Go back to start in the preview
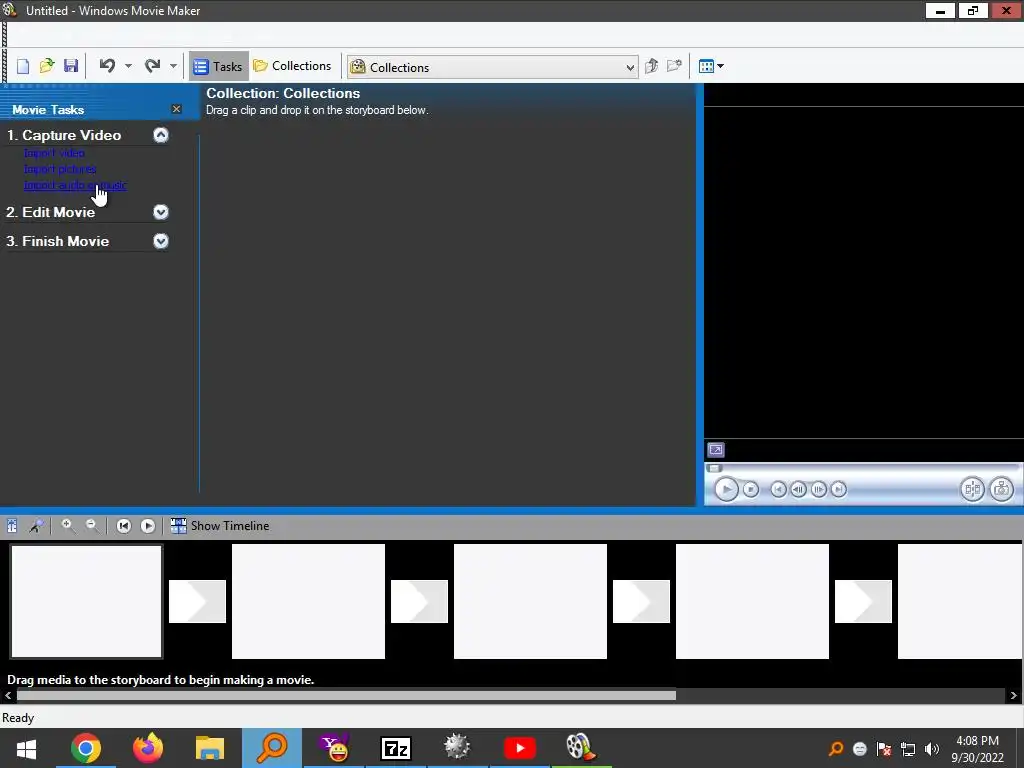Screen dimensions: 1024x768 coord(778,489)
